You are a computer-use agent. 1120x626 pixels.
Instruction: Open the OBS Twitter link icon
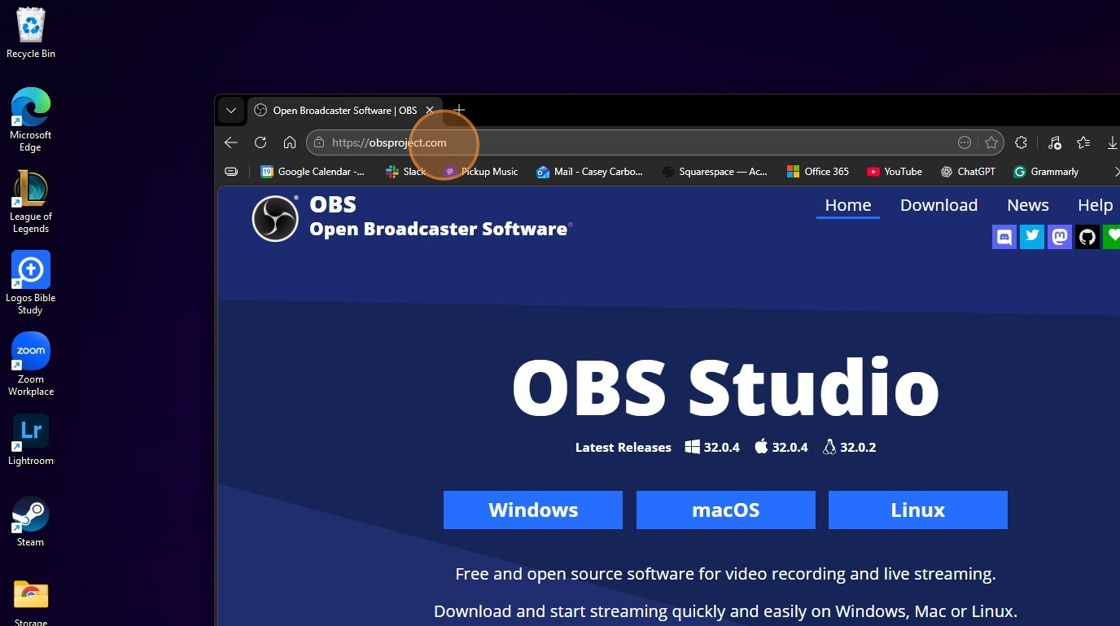[1032, 237]
